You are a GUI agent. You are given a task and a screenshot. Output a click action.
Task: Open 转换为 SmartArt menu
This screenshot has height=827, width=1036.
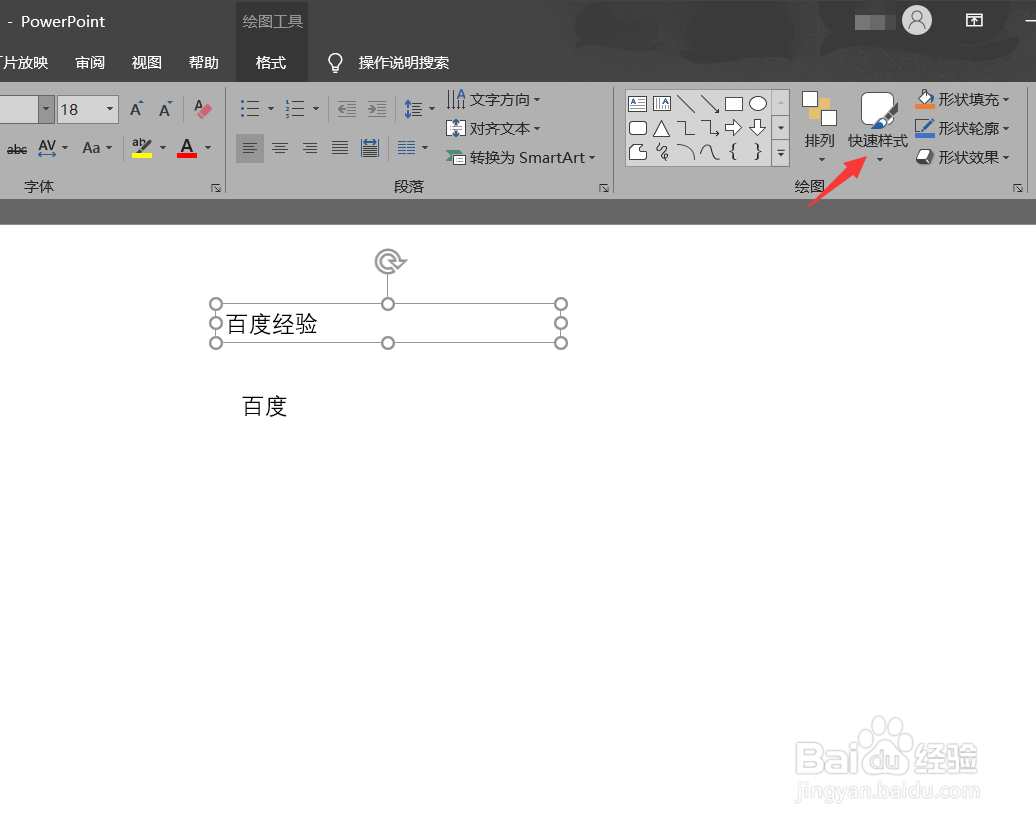coord(521,157)
